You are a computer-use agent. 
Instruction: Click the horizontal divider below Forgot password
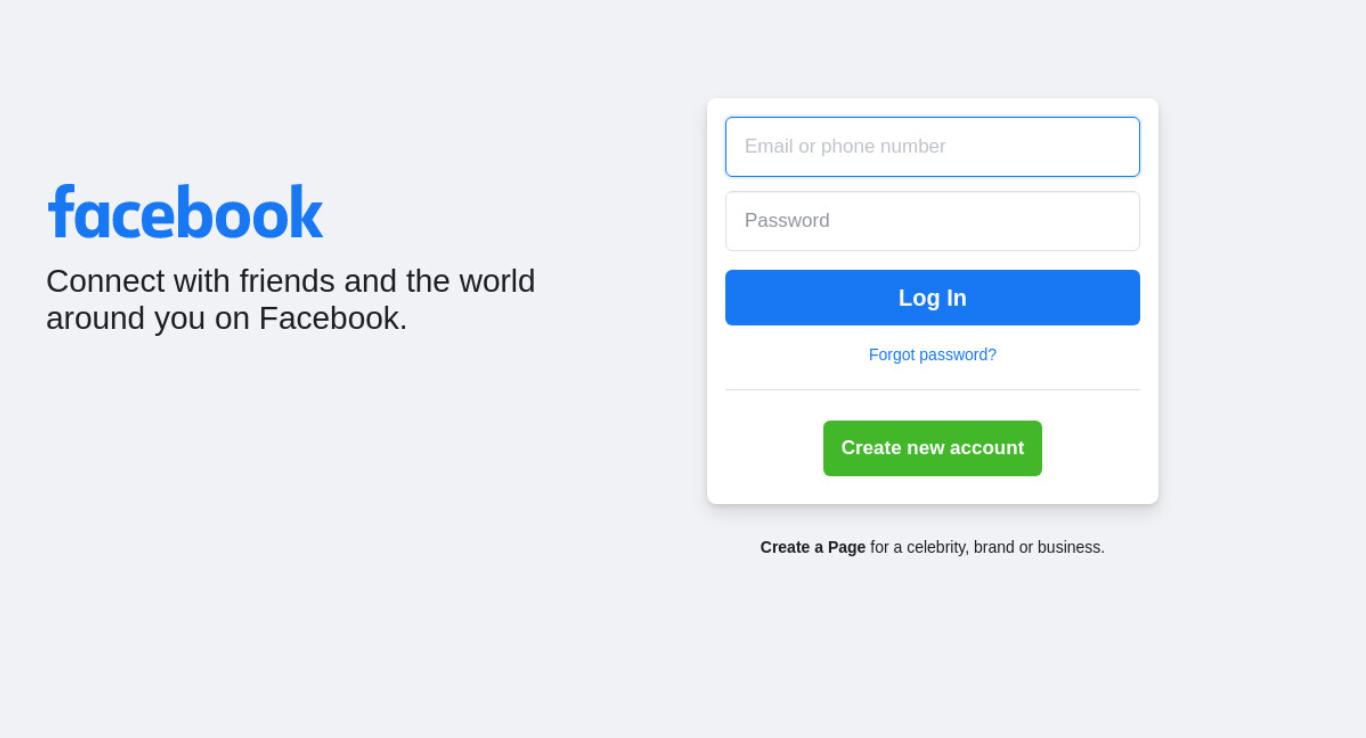pos(932,389)
